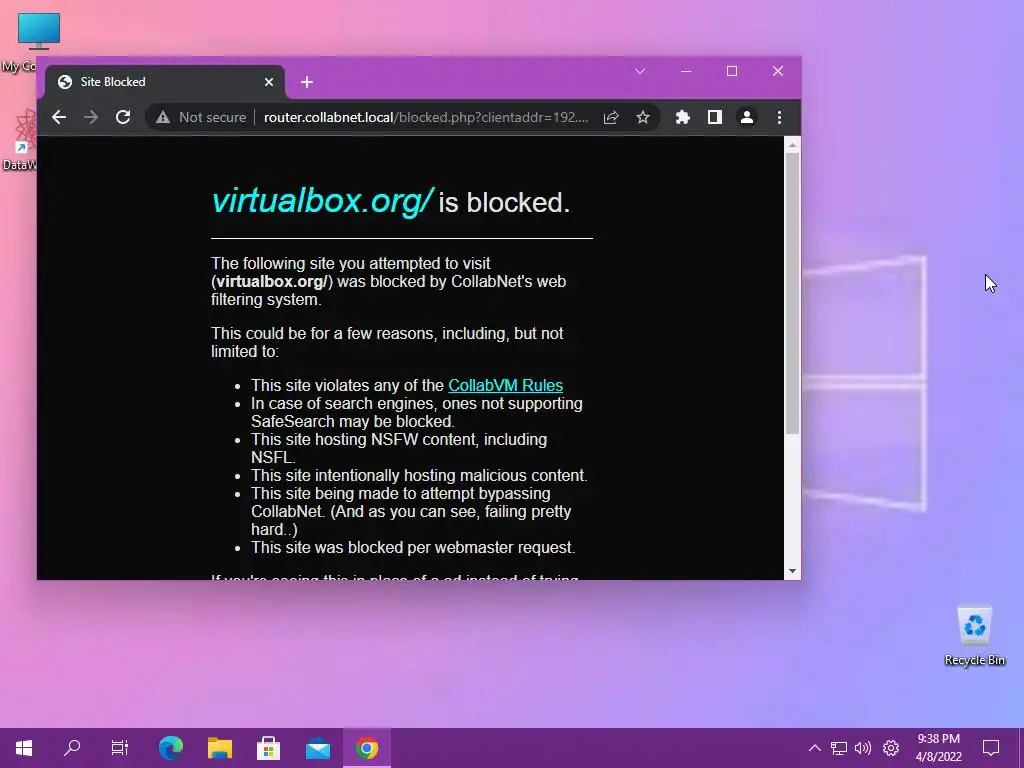Click text 'This site intentionally hosting malicious content.'
The height and width of the screenshot is (768, 1024).
[419, 475]
